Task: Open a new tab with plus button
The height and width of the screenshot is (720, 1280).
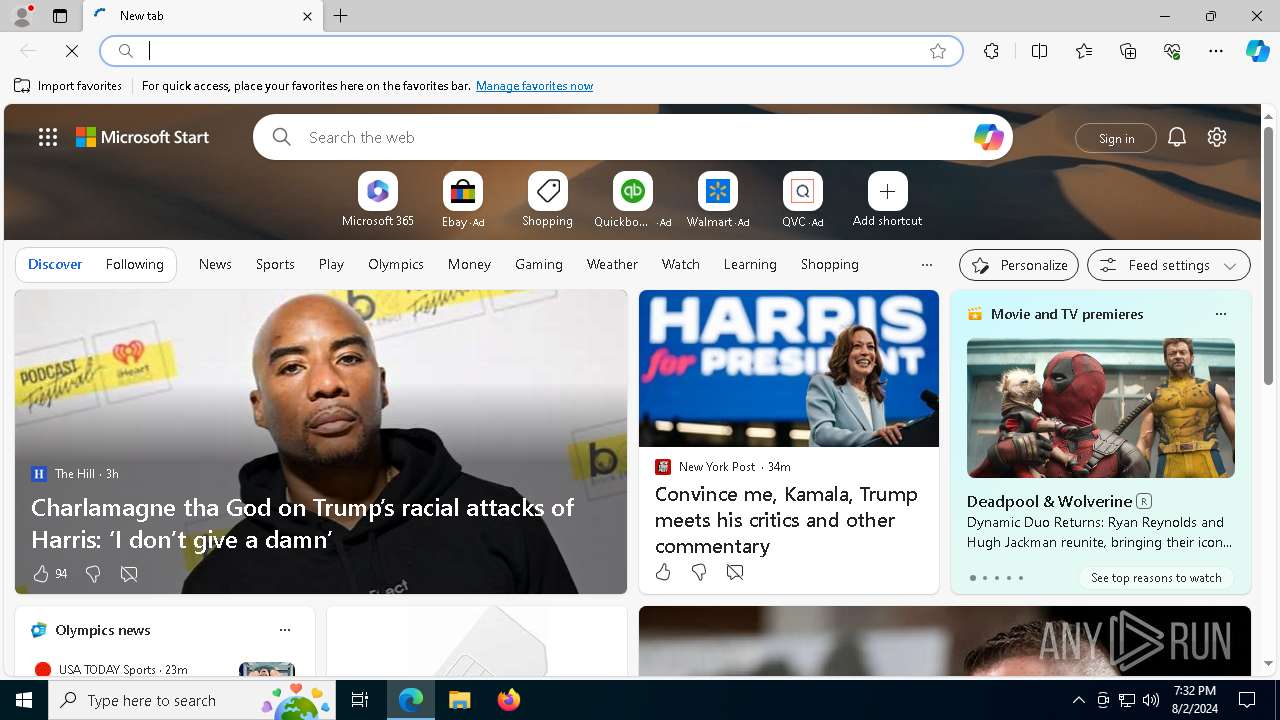Action: coord(341,16)
